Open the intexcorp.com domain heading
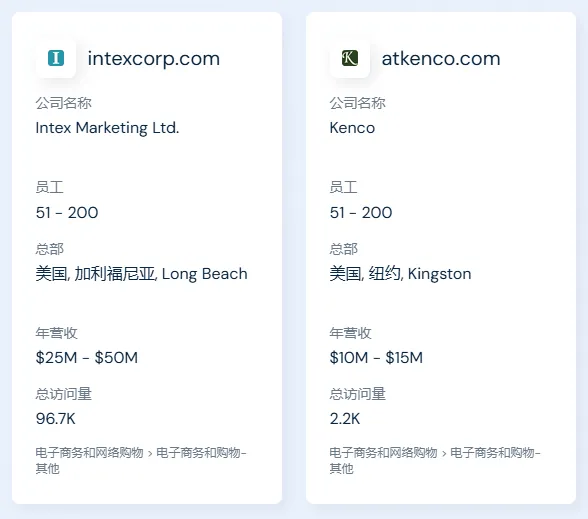The width and height of the screenshot is (588, 519). pos(154,59)
